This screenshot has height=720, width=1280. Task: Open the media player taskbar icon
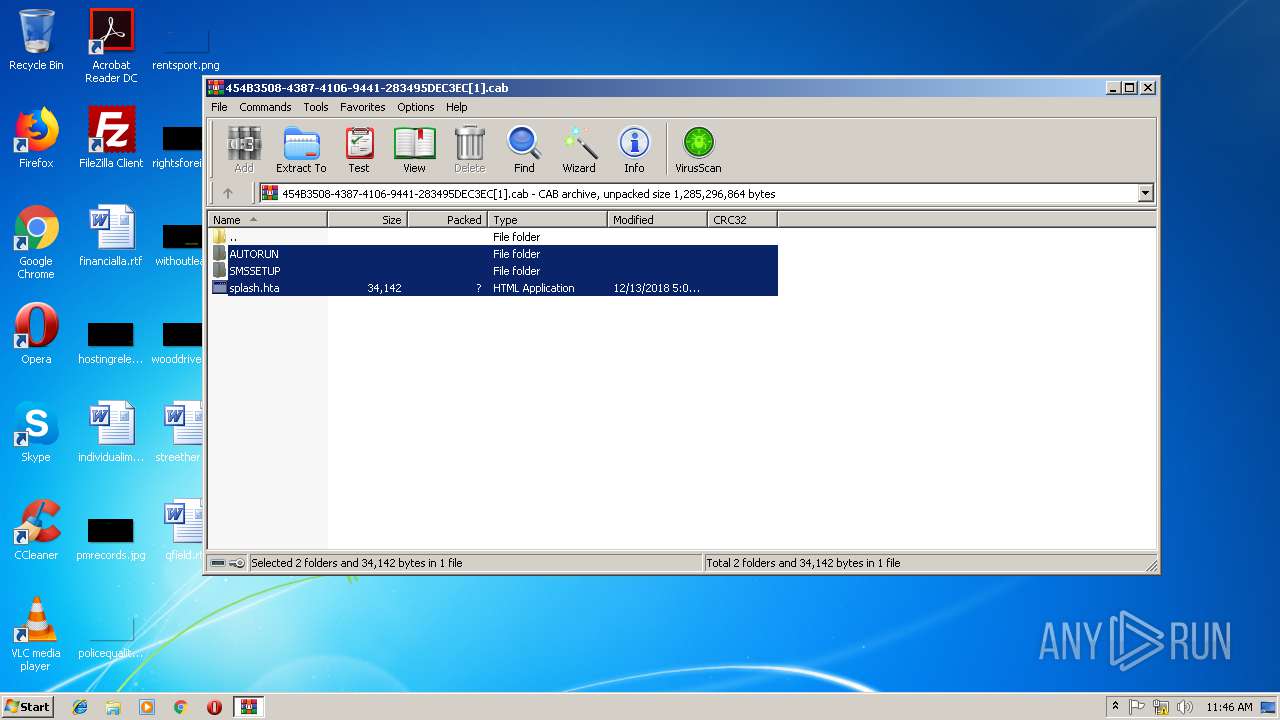pos(147,707)
